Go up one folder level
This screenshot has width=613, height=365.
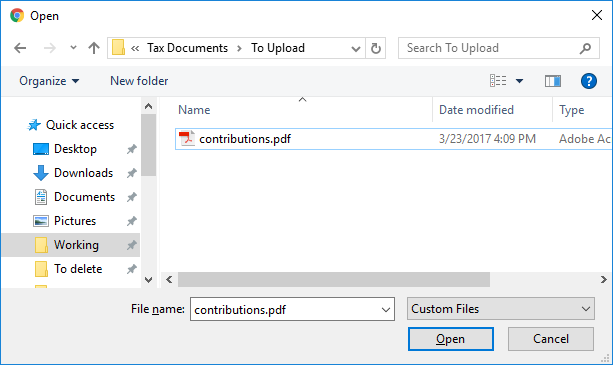click(94, 48)
